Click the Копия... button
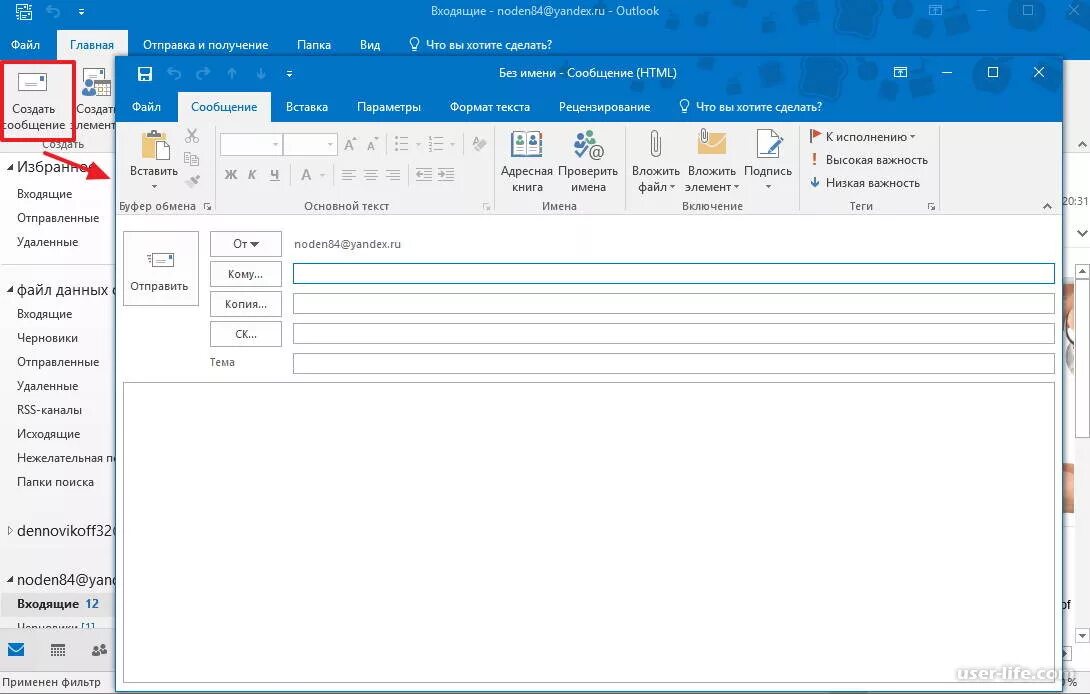 click(x=246, y=304)
